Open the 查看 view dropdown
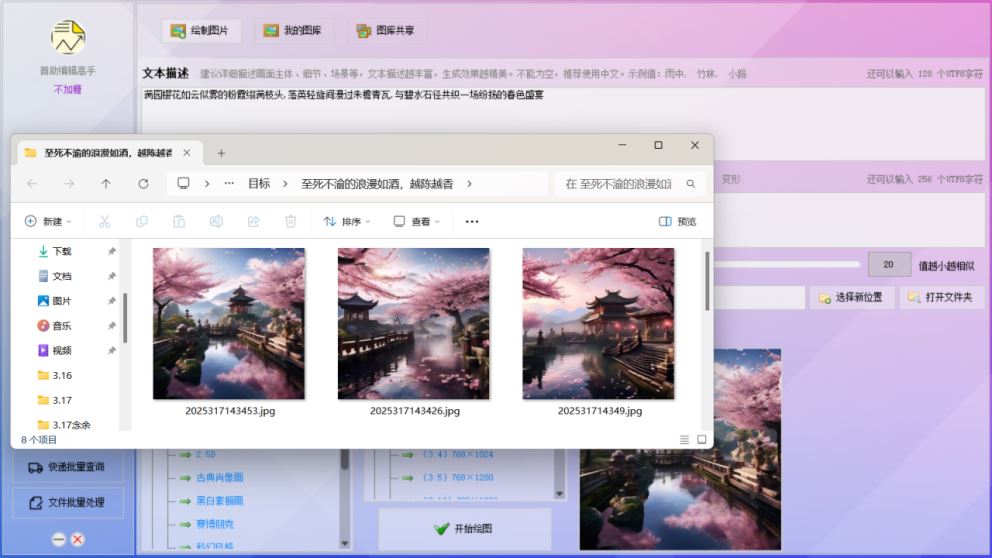 click(x=416, y=221)
